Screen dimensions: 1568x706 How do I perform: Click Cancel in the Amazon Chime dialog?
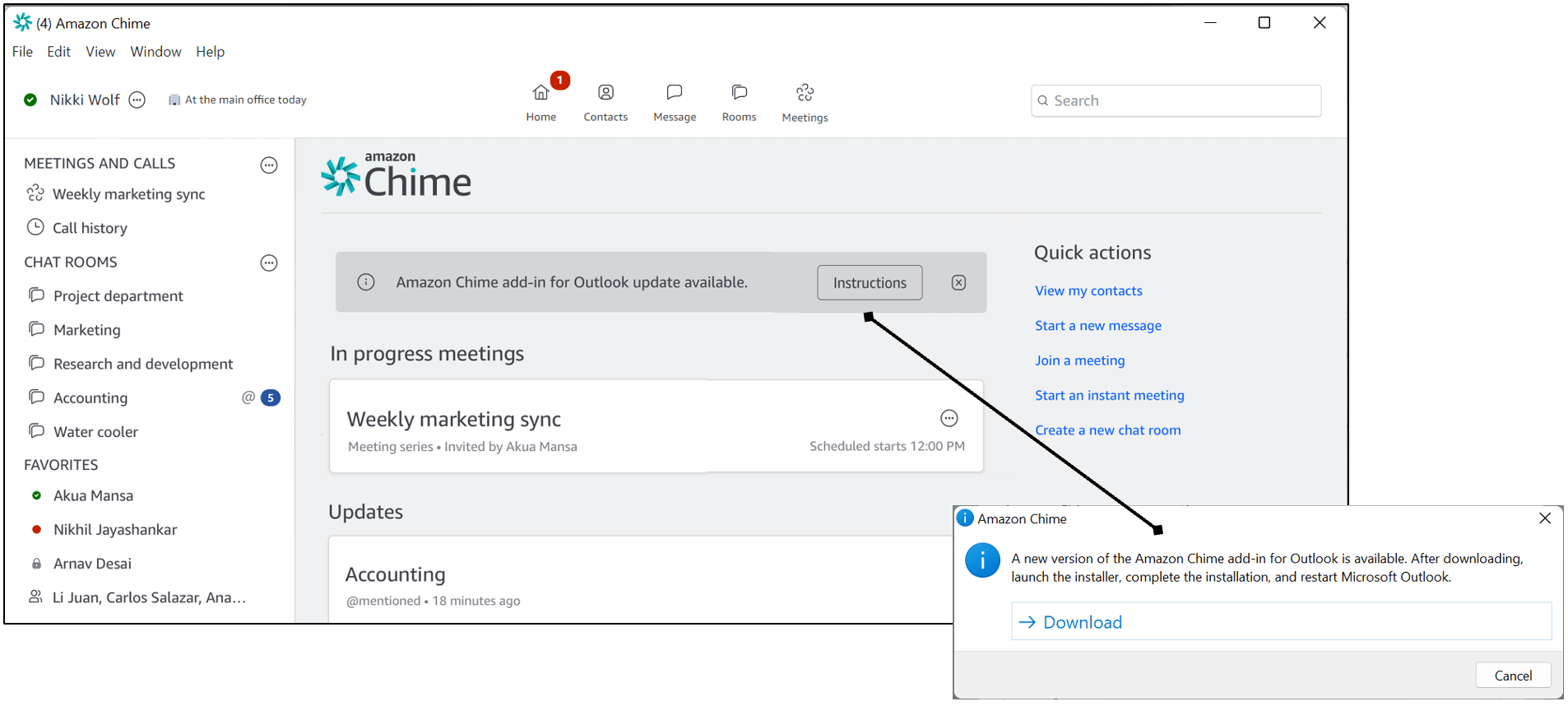click(x=1513, y=676)
